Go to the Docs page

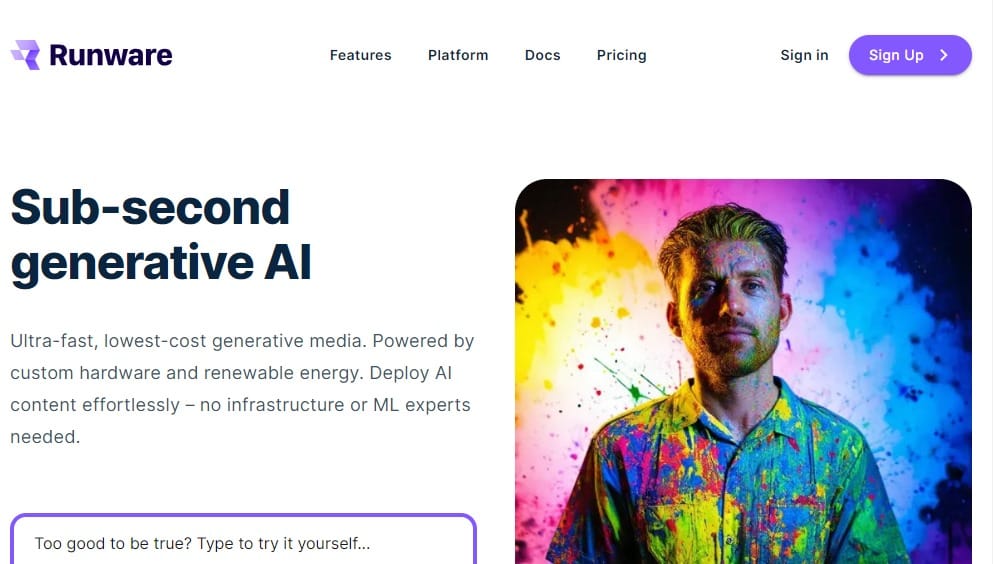point(543,55)
